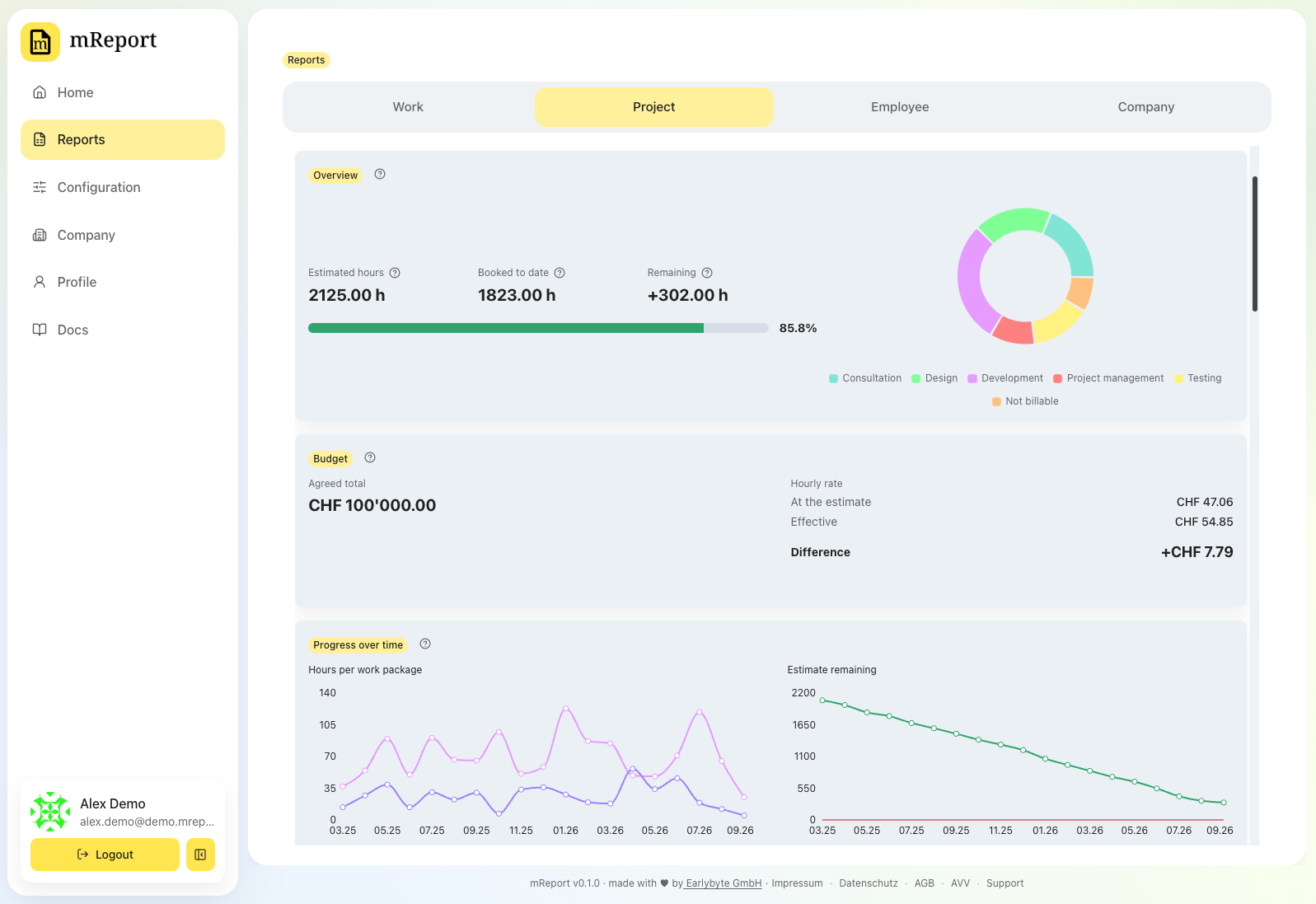Click the teal Consultation segment of donut chart
1316x904 pixels.
pyautogui.click(x=1073, y=243)
